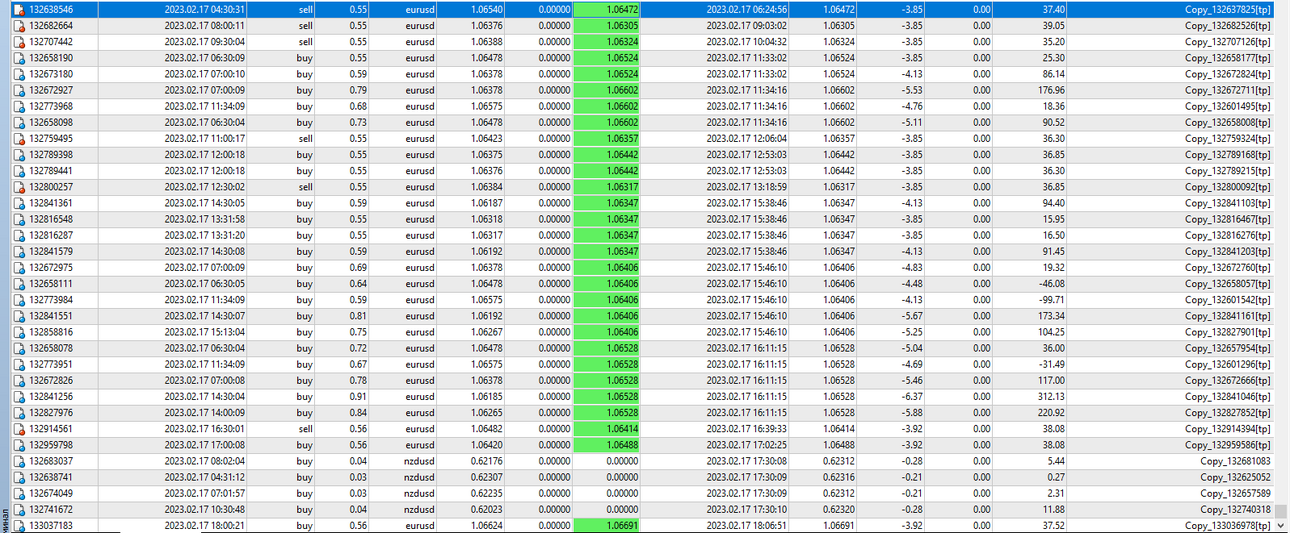The height and width of the screenshot is (533, 1290).
Task: Select order number 132773951
Action: click(51, 364)
